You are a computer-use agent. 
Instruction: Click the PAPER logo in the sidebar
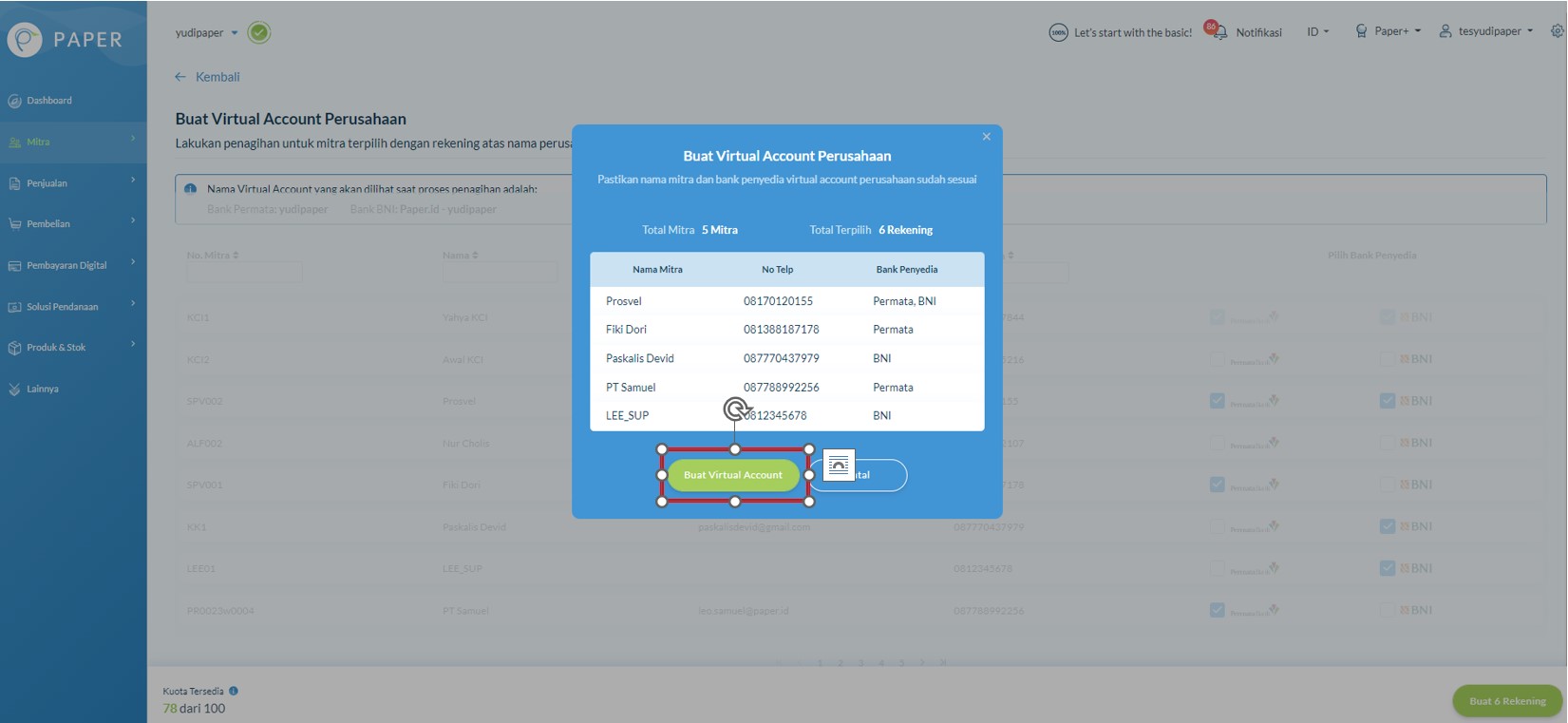point(65,39)
